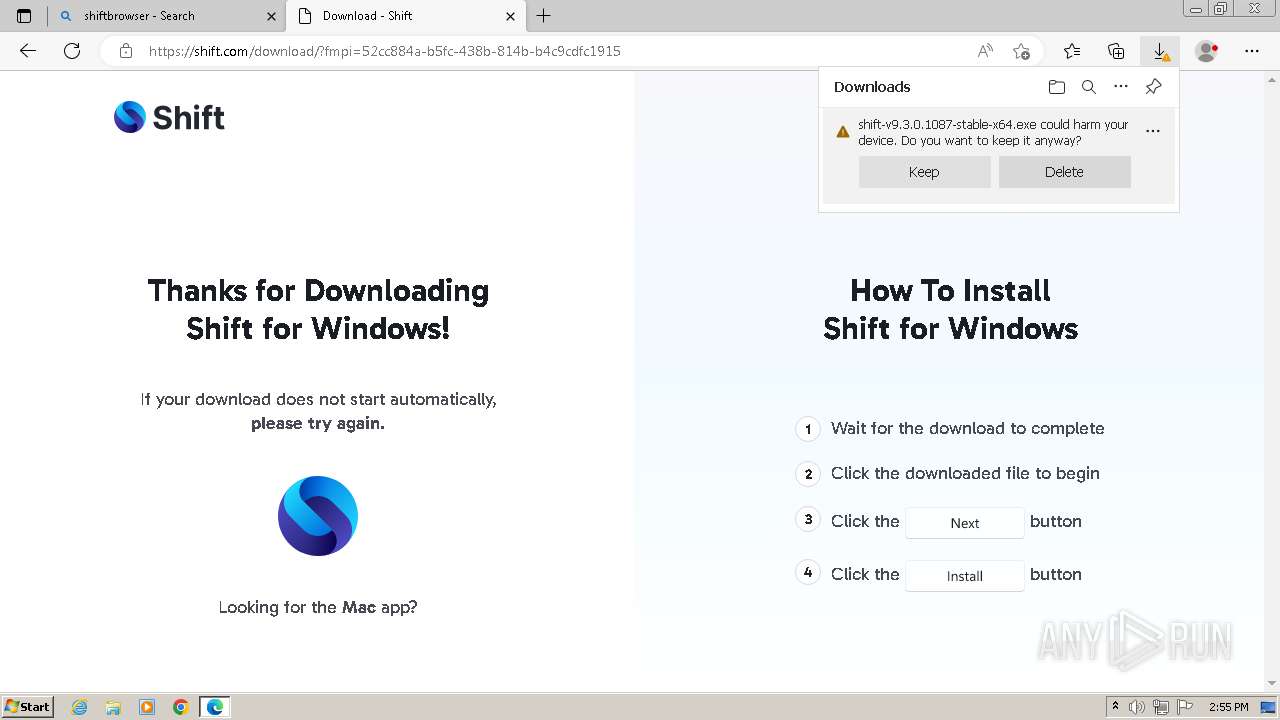Click the Shift logo in page header
The image size is (1280, 720).
(169, 117)
